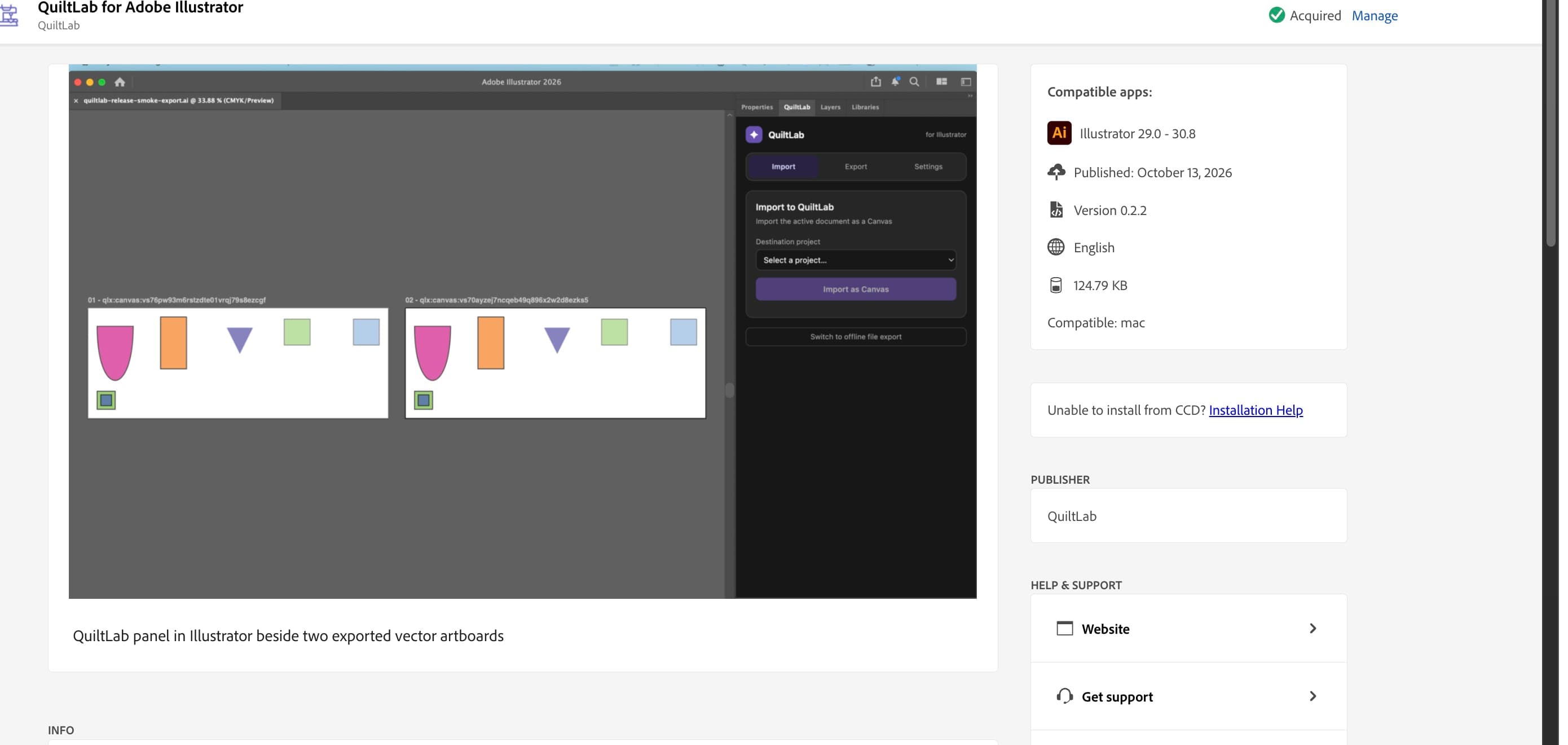Select the Import tab in QuiltLab panel
This screenshot has width=1568, height=745.
(783, 166)
